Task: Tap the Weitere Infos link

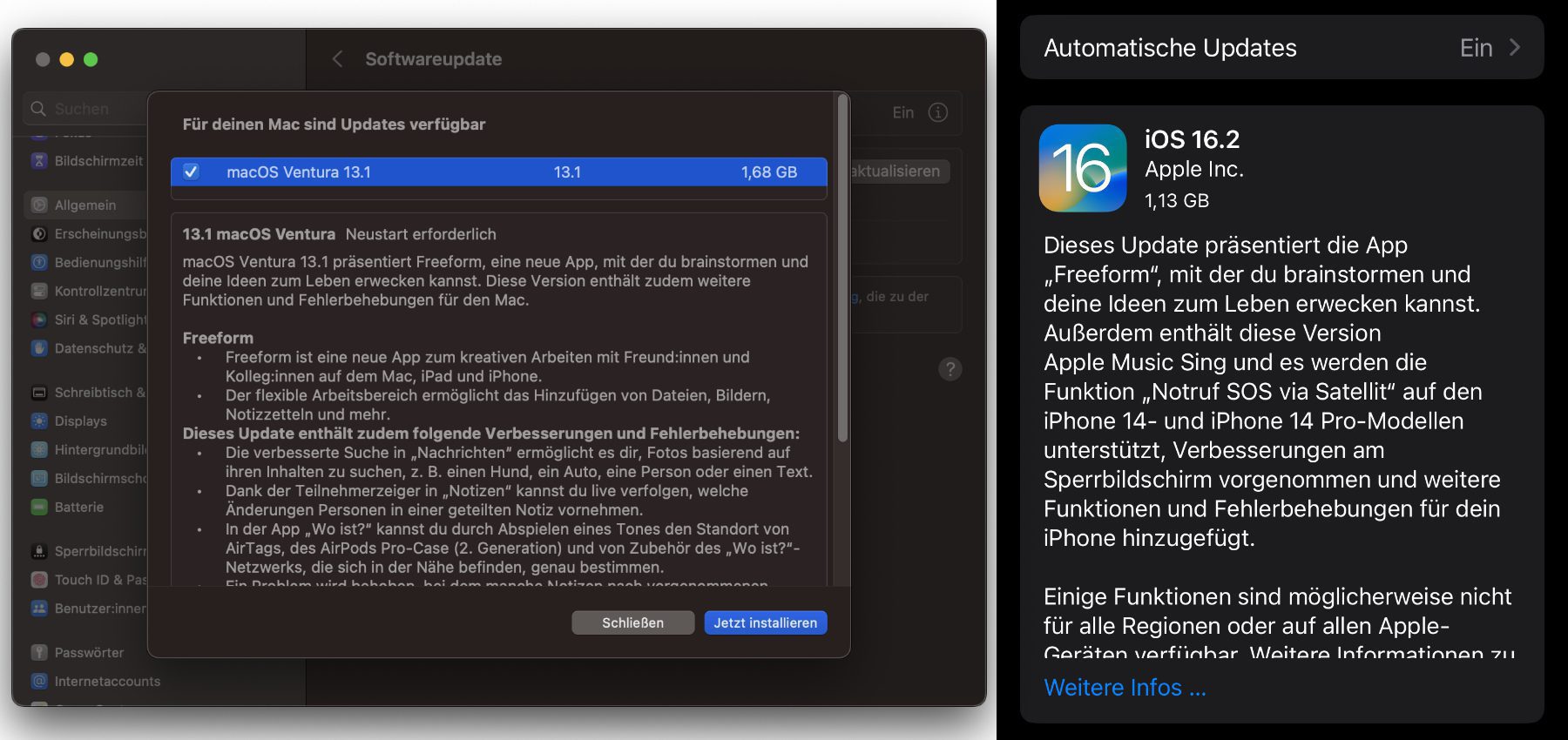Action: (1125, 688)
